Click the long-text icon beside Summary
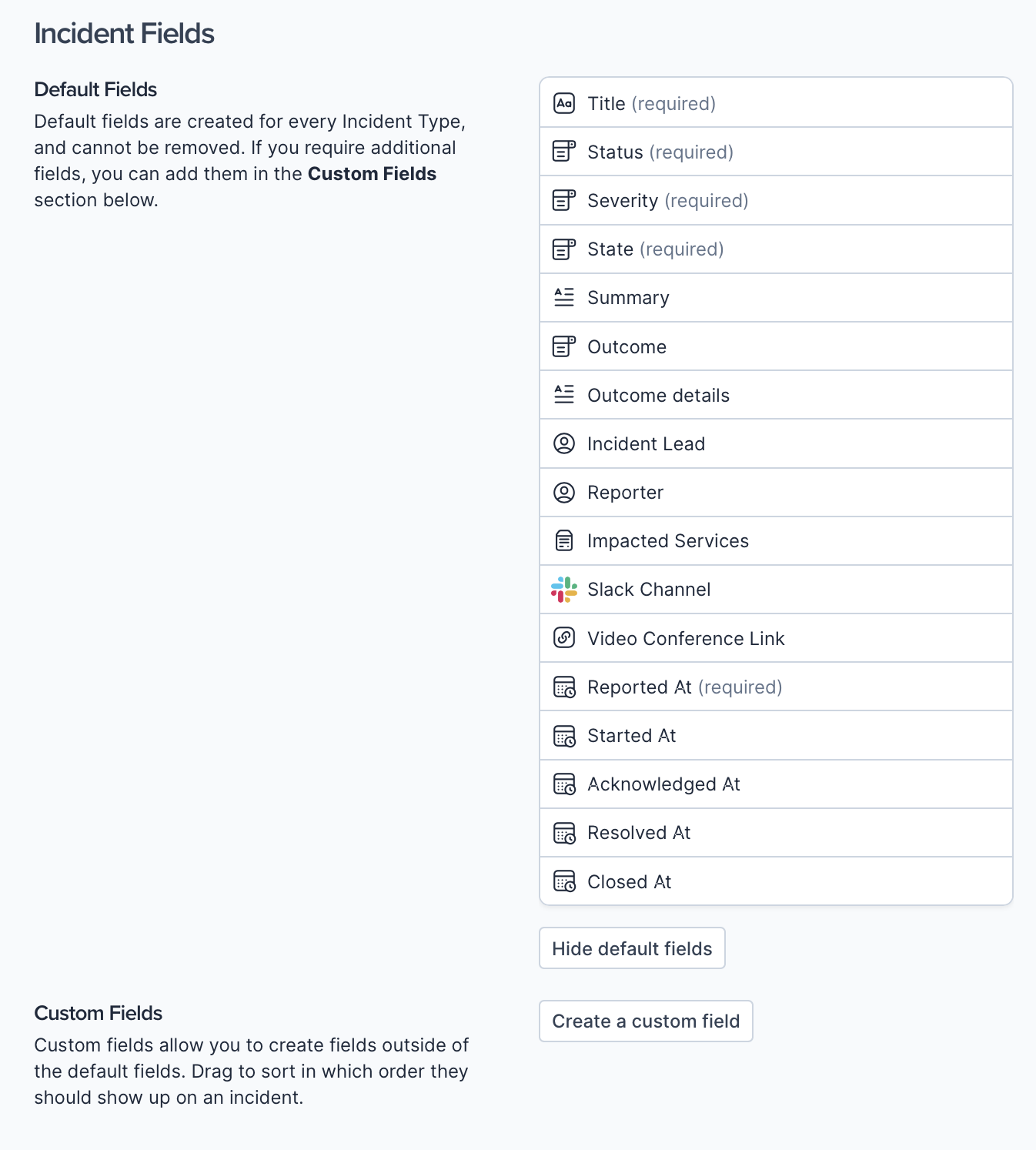Viewport: 1036px width, 1150px height. click(564, 297)
